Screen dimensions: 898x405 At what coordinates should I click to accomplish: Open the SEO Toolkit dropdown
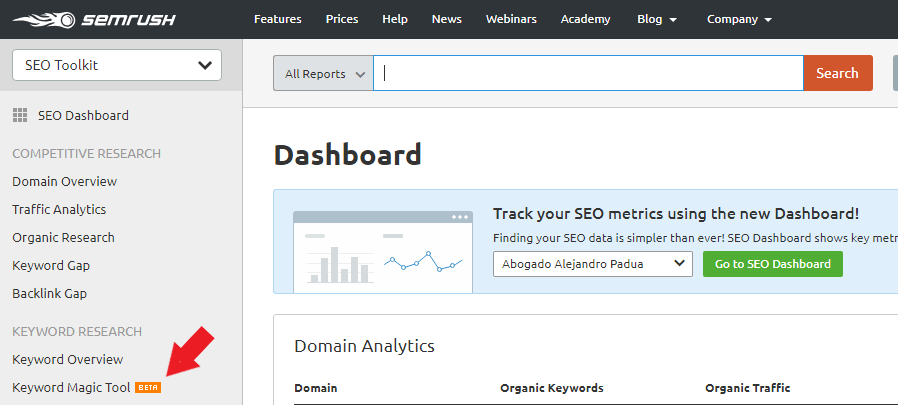tap(117, 65)
